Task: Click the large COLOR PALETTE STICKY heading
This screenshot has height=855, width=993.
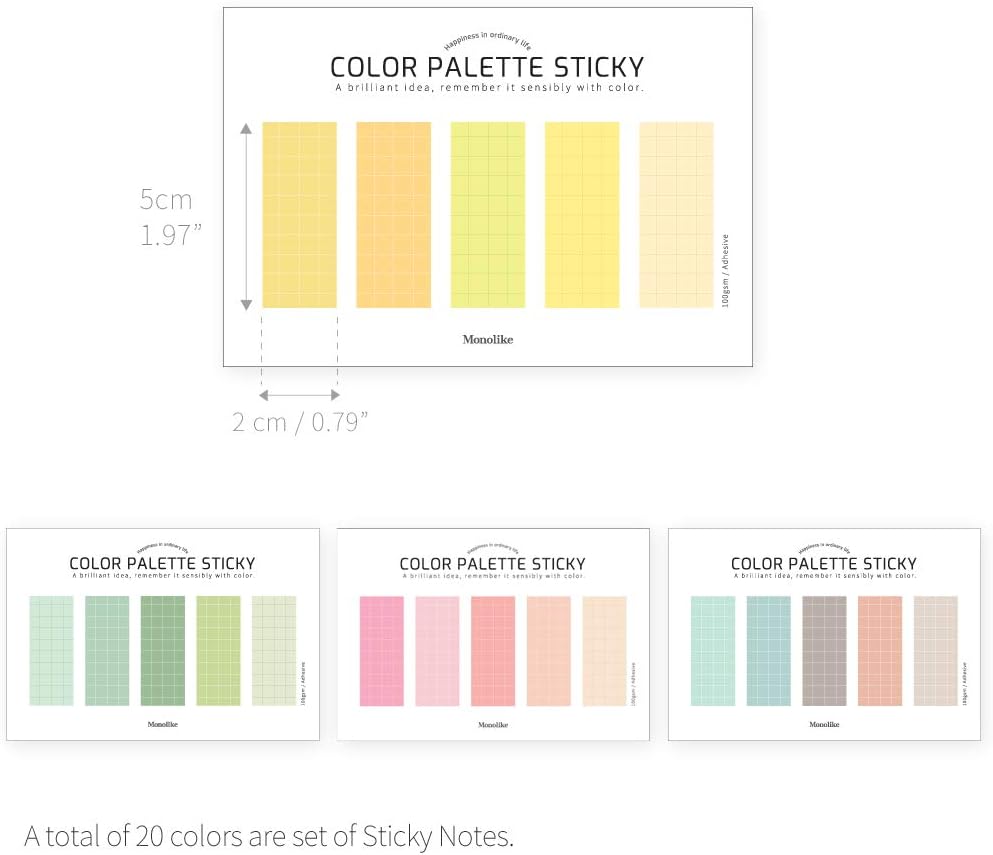Action: pyautogui.click(x=487, y=68)
